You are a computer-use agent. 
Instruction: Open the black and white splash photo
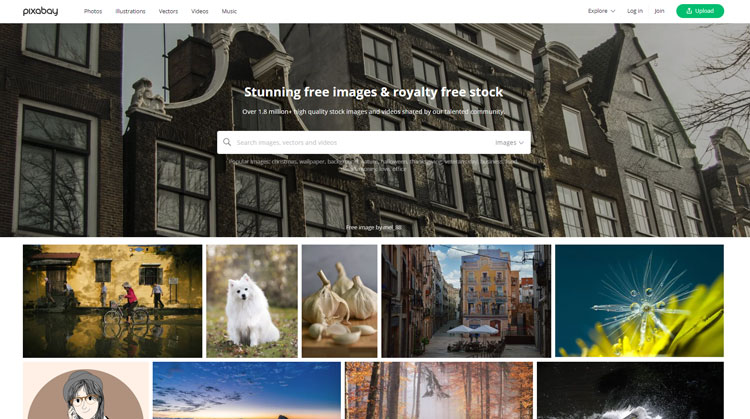pyautogui.click(x=630, y=390)
